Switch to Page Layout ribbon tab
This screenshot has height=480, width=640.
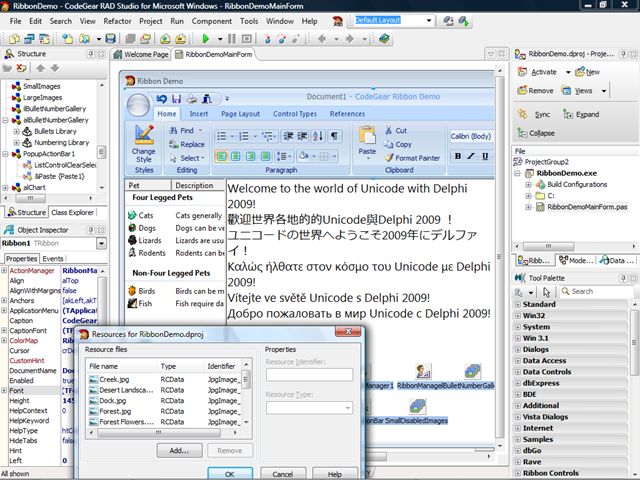(240, 114)
